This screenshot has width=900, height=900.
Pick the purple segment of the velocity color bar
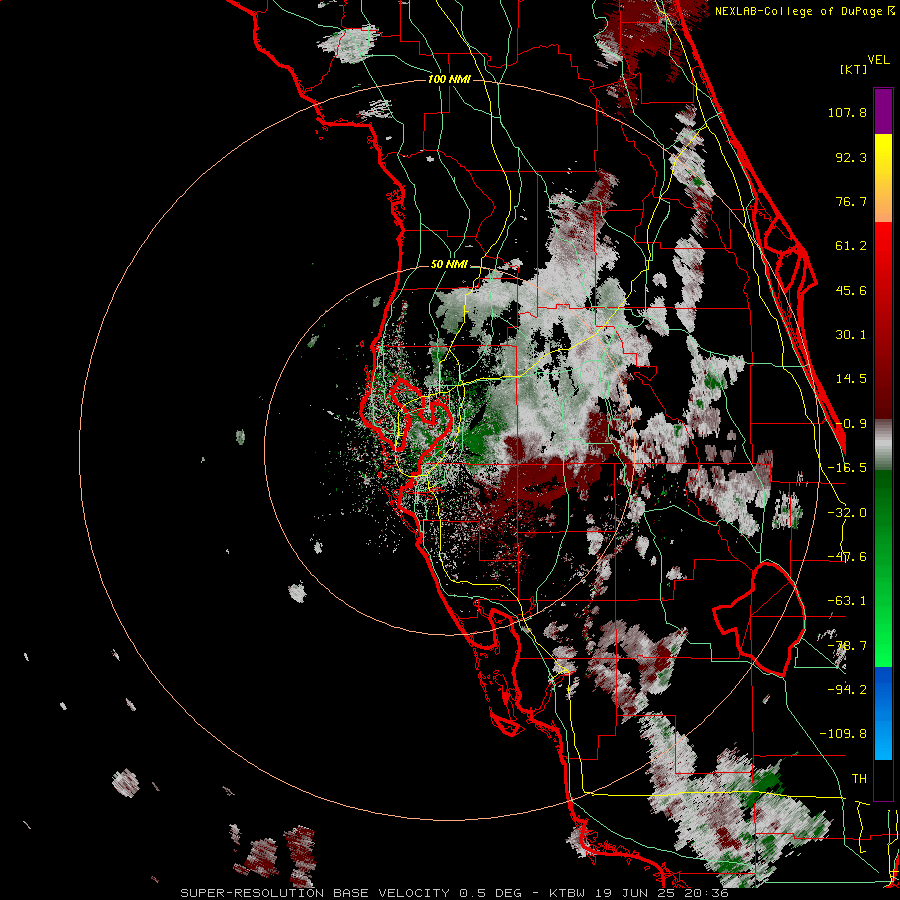click(x=883, y=111)
